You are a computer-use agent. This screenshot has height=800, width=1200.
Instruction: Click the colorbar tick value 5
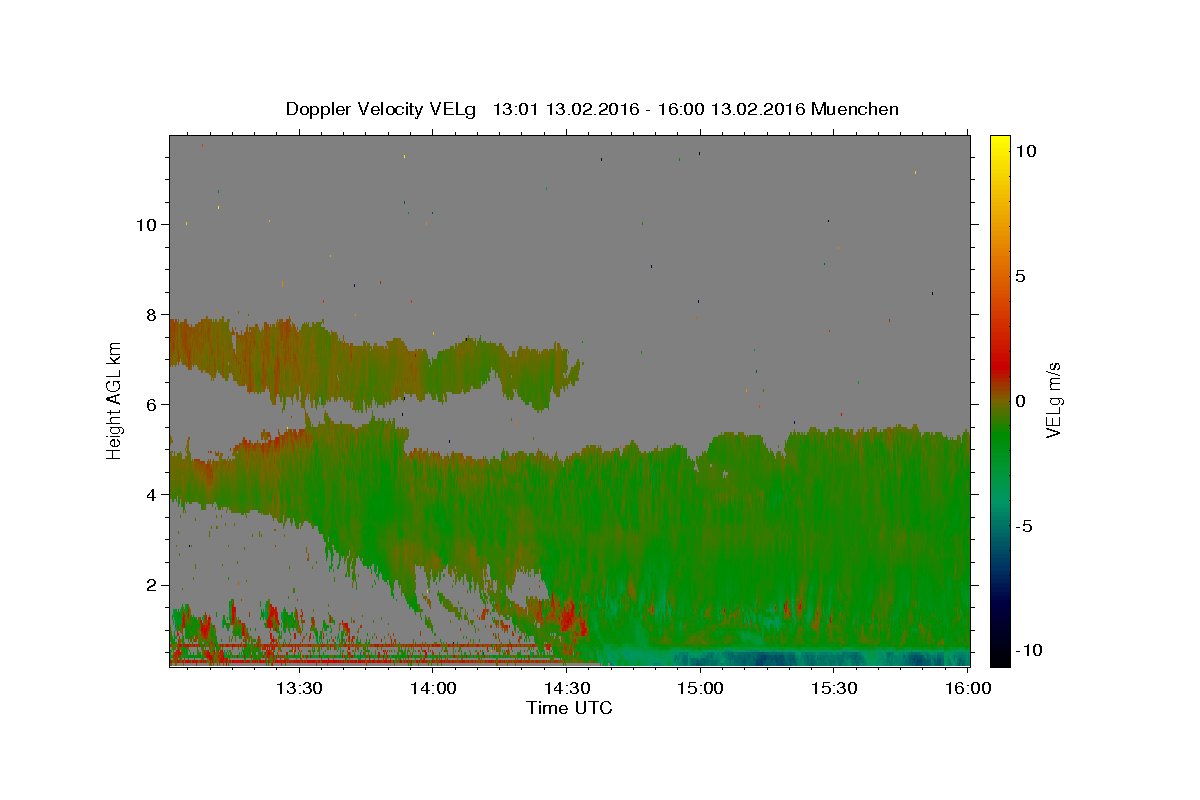1021,276
